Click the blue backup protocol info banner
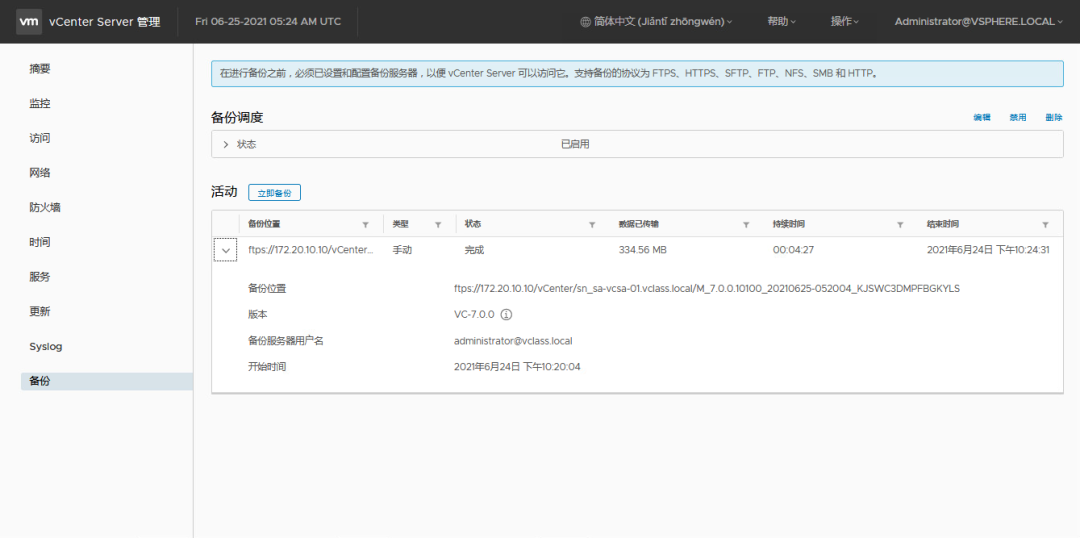Screen dimensions: 1080x538 pyautogui.click(x=637, y=74)
